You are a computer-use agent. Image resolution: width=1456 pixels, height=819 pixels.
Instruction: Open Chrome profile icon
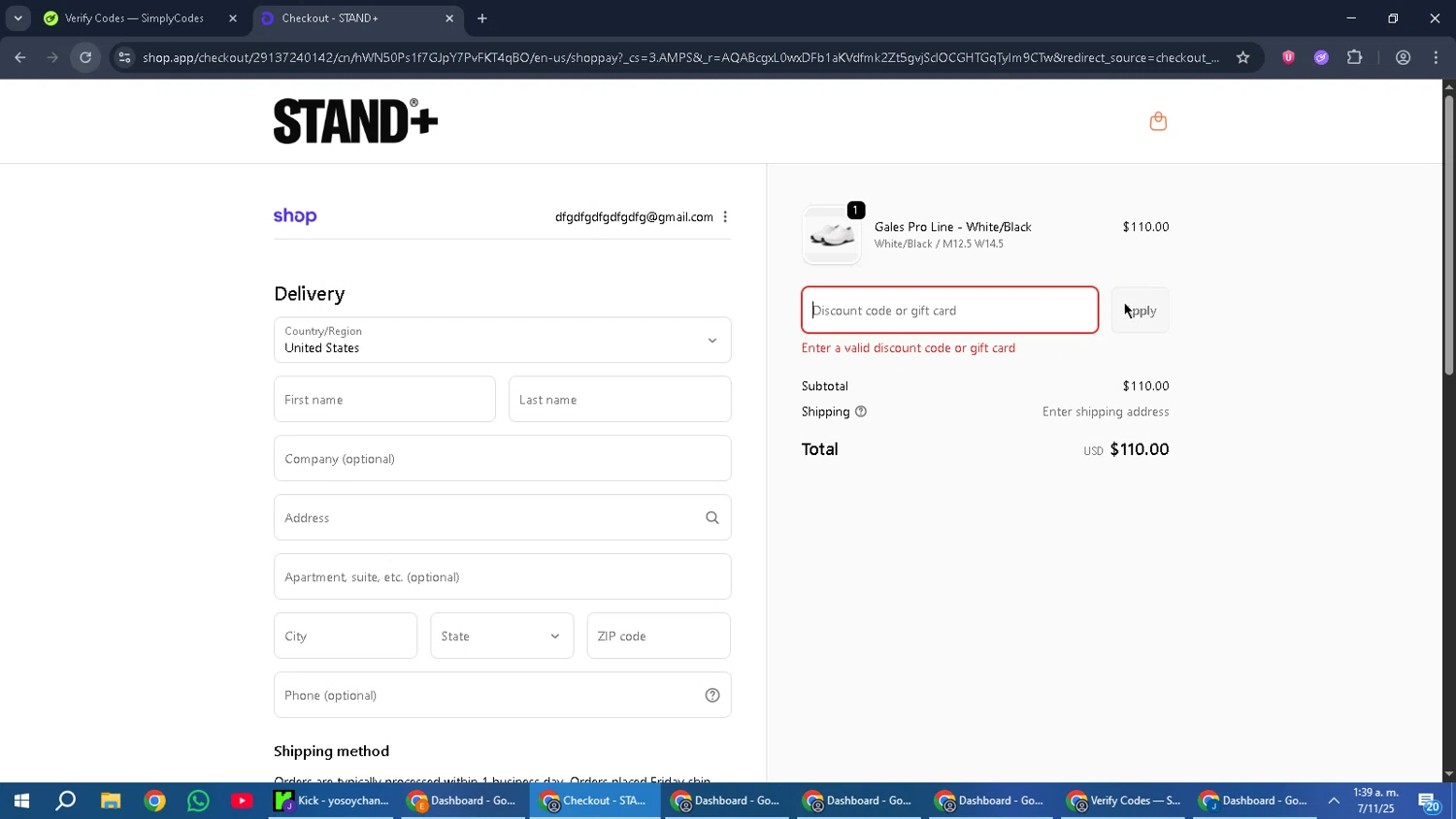tap(1403, 57)
